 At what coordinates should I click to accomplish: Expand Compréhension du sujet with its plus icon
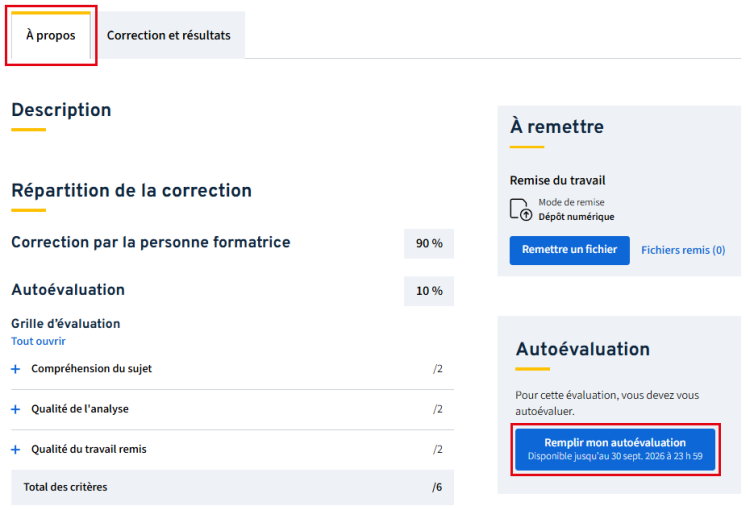click(16, 369)
